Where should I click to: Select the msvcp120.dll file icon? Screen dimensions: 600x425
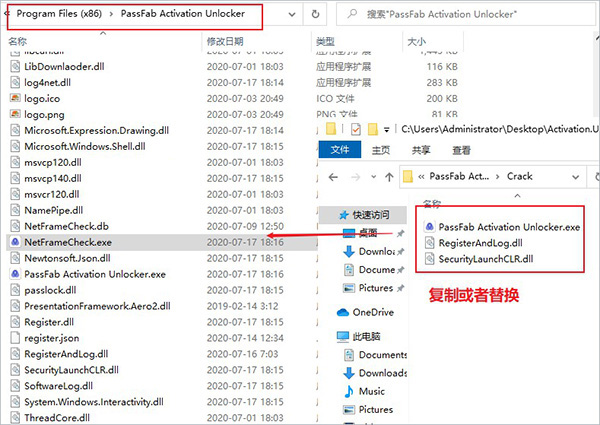(15, 163)
